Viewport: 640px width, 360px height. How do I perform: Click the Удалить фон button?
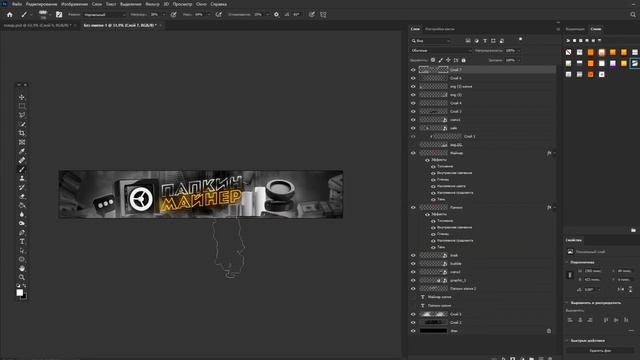(600, 351)
